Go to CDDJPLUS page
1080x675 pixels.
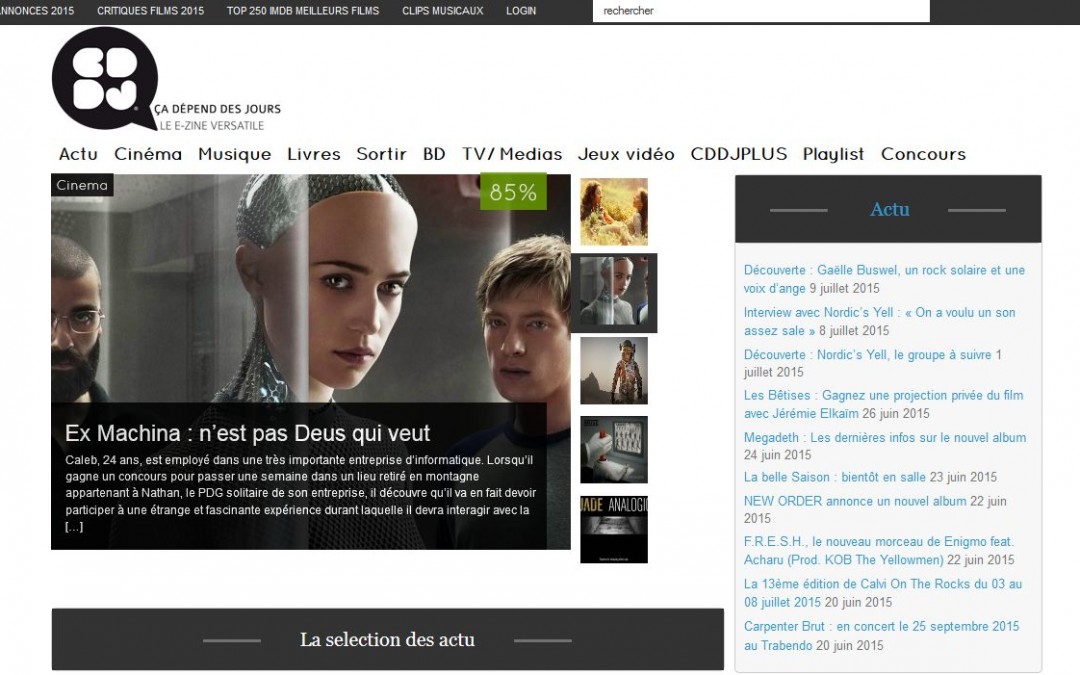(739, 154)
